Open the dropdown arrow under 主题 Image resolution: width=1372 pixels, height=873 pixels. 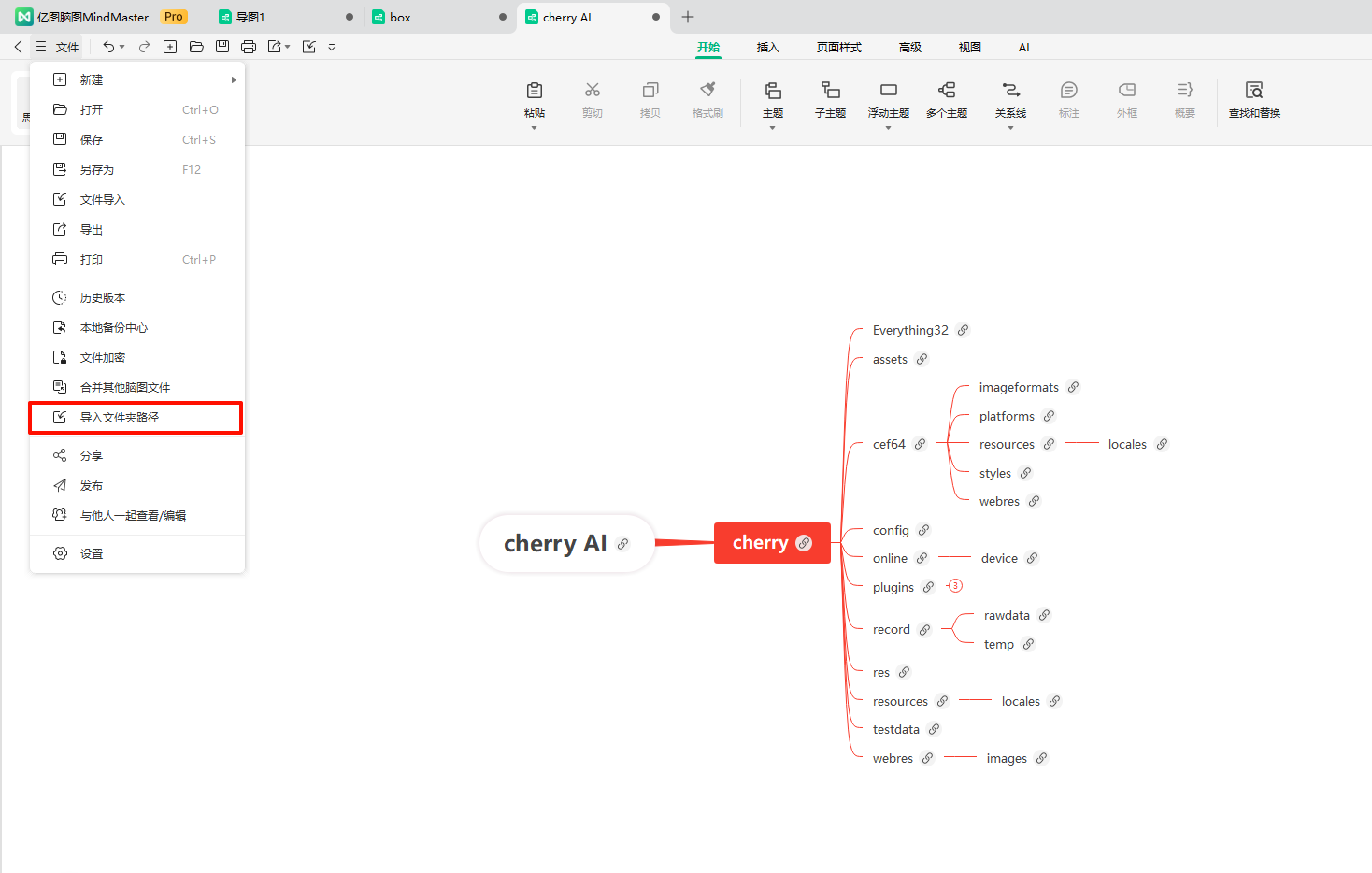pos(773,128)
